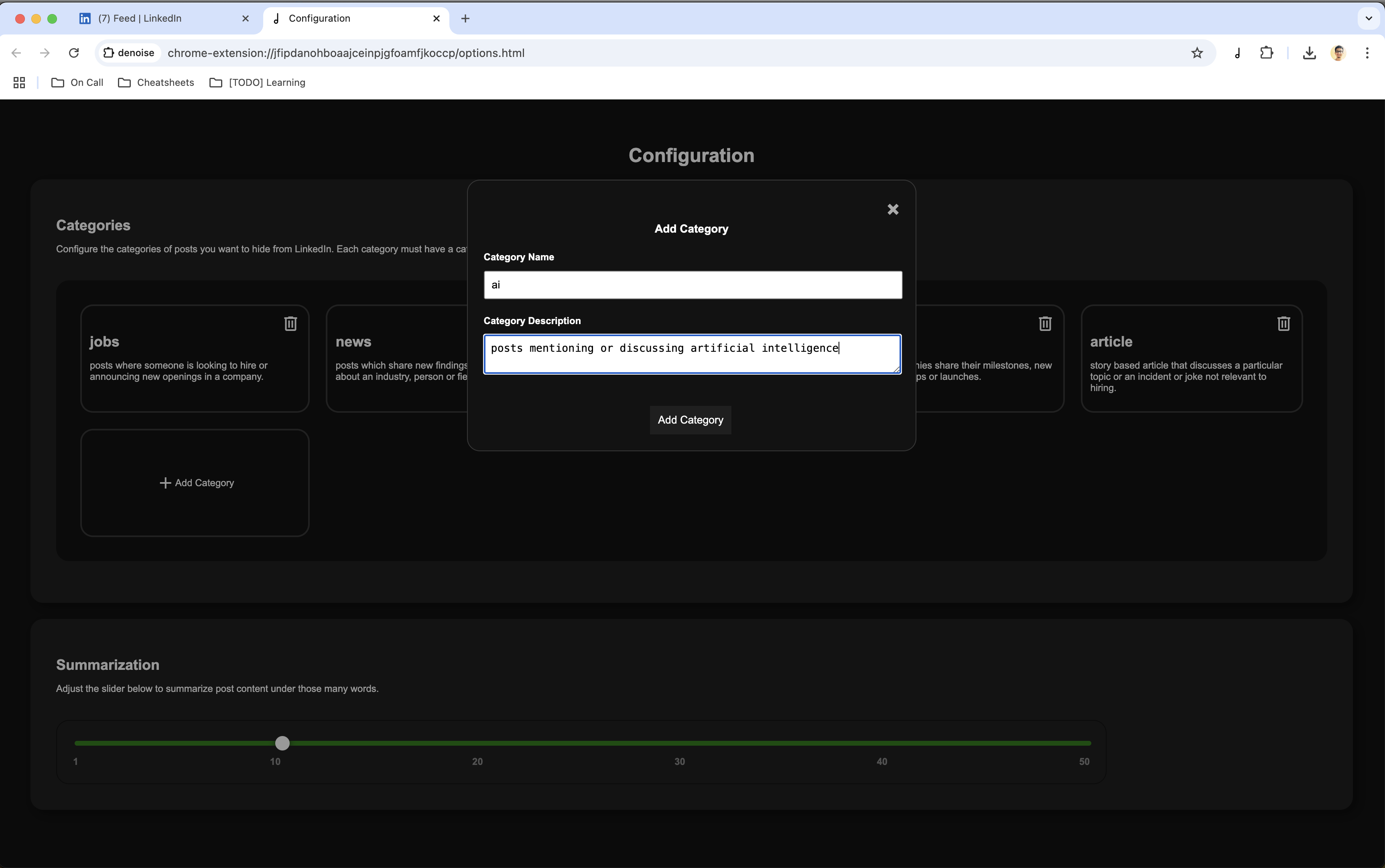Open Chrome downloads icon
The height and width of the screenshot is (868, 1385).
coord(1309,53)
